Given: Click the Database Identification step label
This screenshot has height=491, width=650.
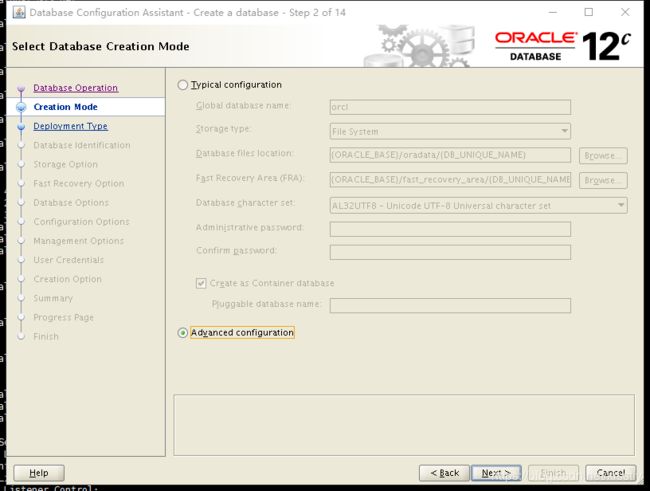Looking at the screenshot, I should [x=82, y=145].
